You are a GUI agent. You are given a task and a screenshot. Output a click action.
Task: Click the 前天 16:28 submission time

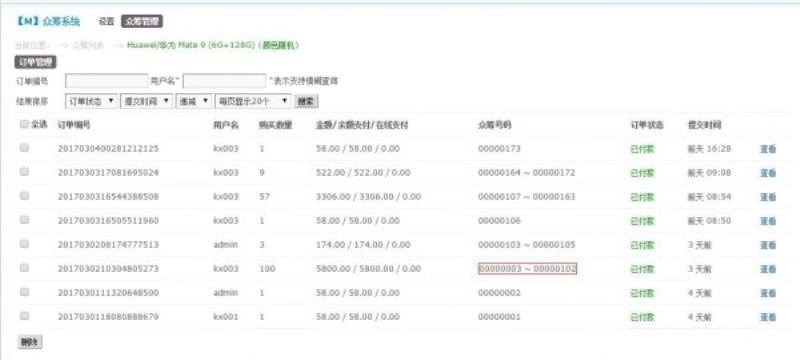tap(709, 149)
